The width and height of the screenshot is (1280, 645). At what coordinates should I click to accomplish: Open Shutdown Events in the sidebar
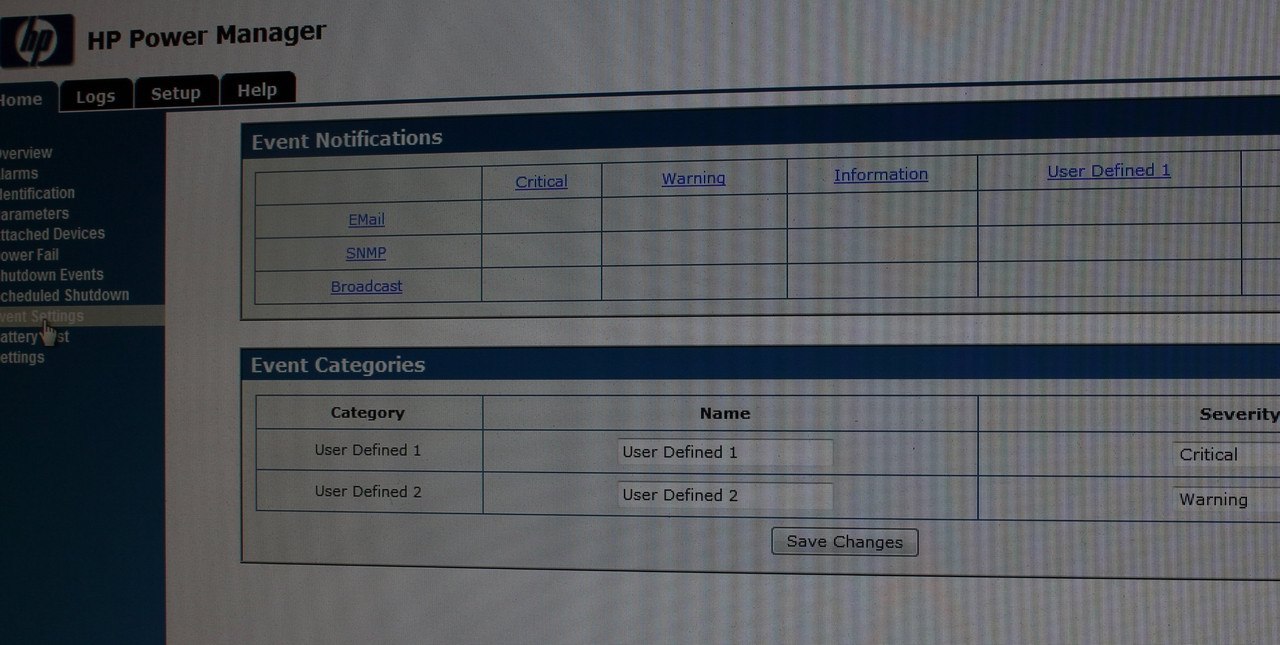click(x=52, y=274)
